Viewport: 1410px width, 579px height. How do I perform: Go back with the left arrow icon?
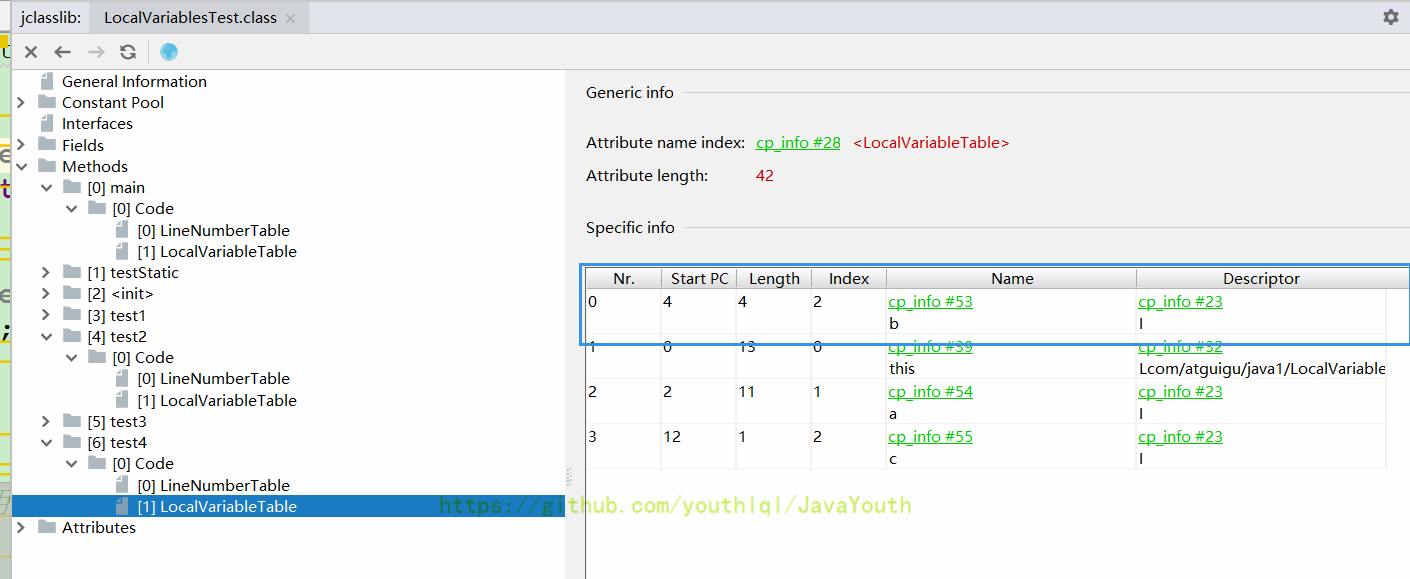(x=63, y=52)
